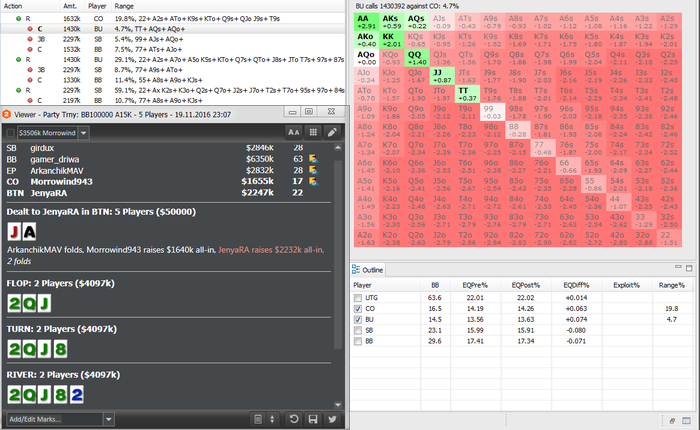Click red node icon of BU call 4.7% row

point(30,29)
